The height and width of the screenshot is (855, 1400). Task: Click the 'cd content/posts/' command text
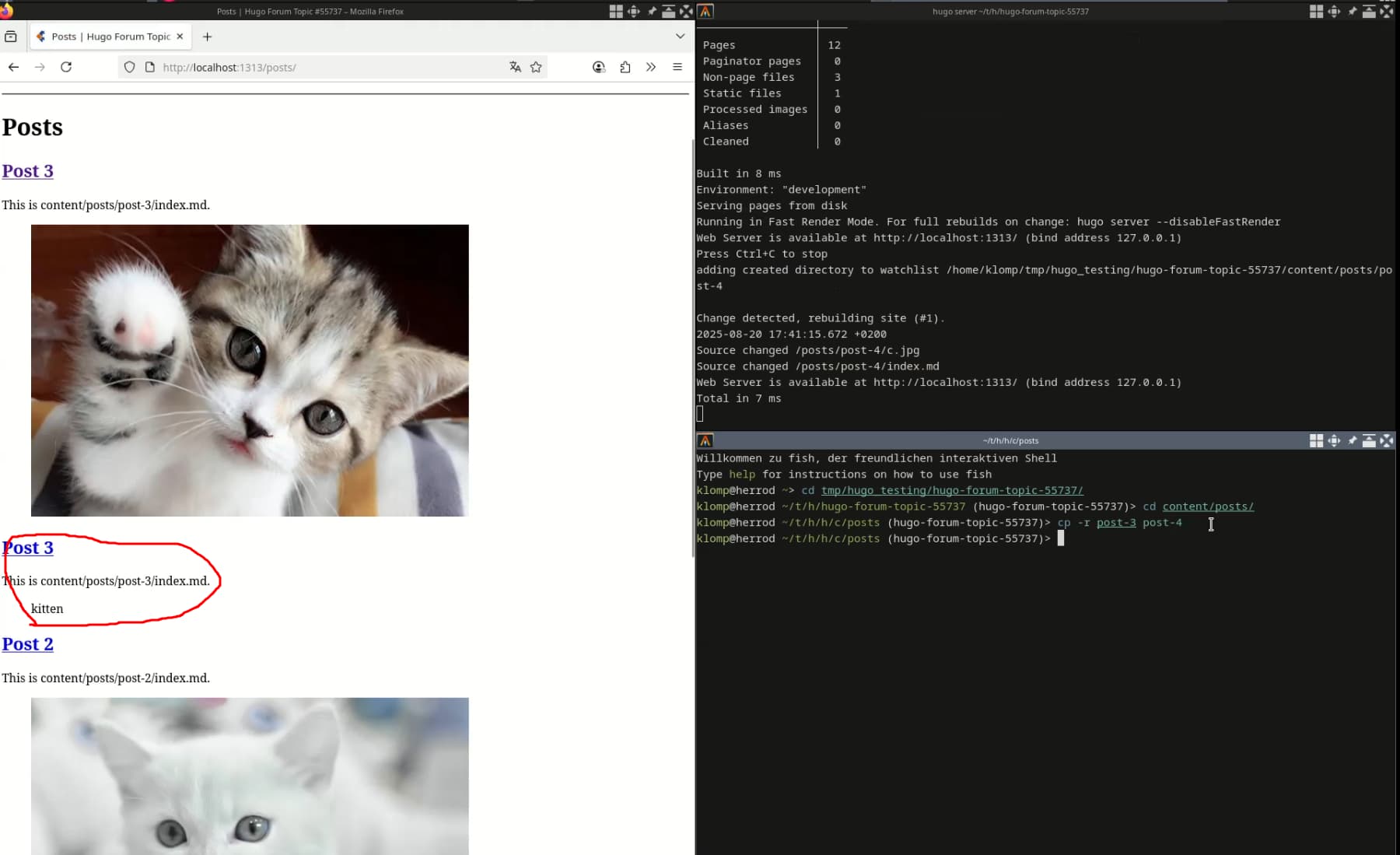click(1199, 506)
